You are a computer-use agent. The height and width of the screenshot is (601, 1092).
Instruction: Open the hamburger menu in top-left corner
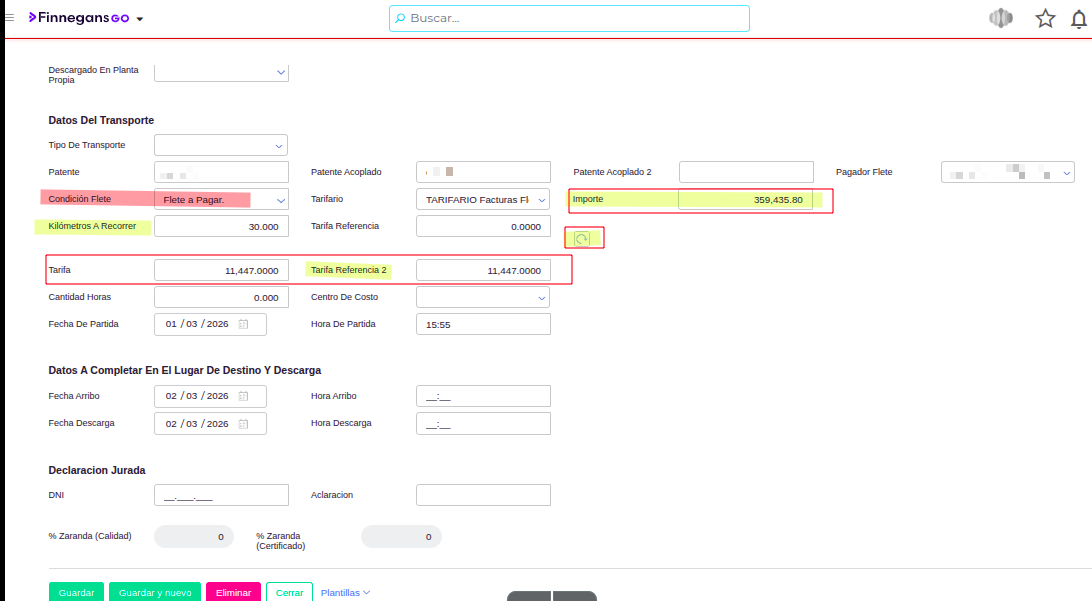pyautogui.click(x=10, y=18)
